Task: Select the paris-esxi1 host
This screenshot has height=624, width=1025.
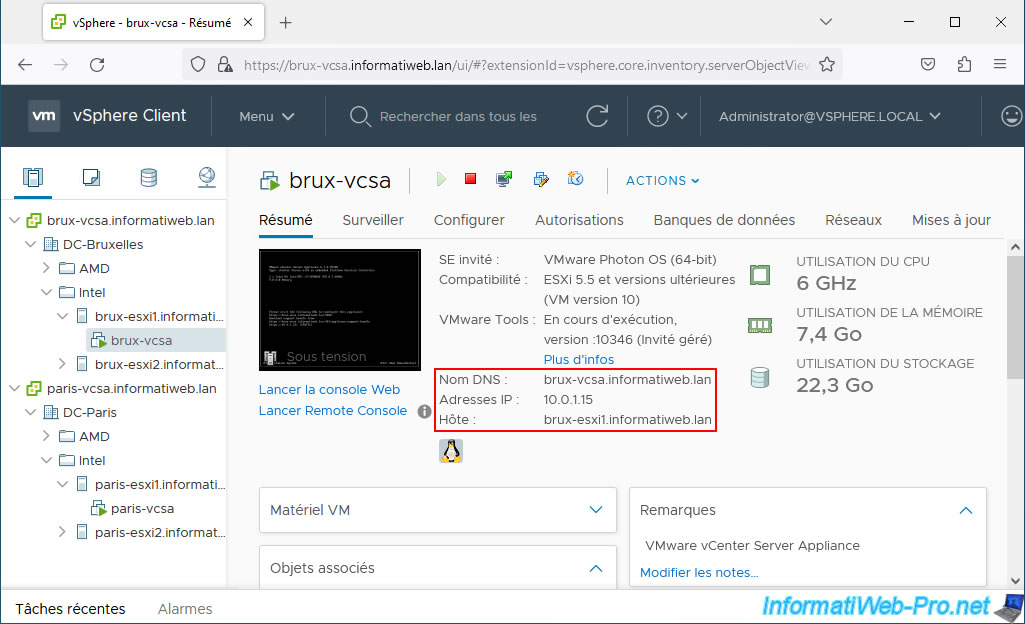Action: 159,484
